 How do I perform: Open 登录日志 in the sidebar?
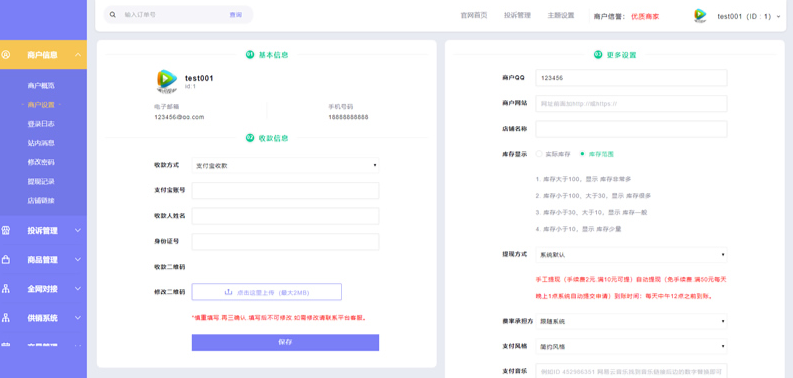[x=41, y=124]
